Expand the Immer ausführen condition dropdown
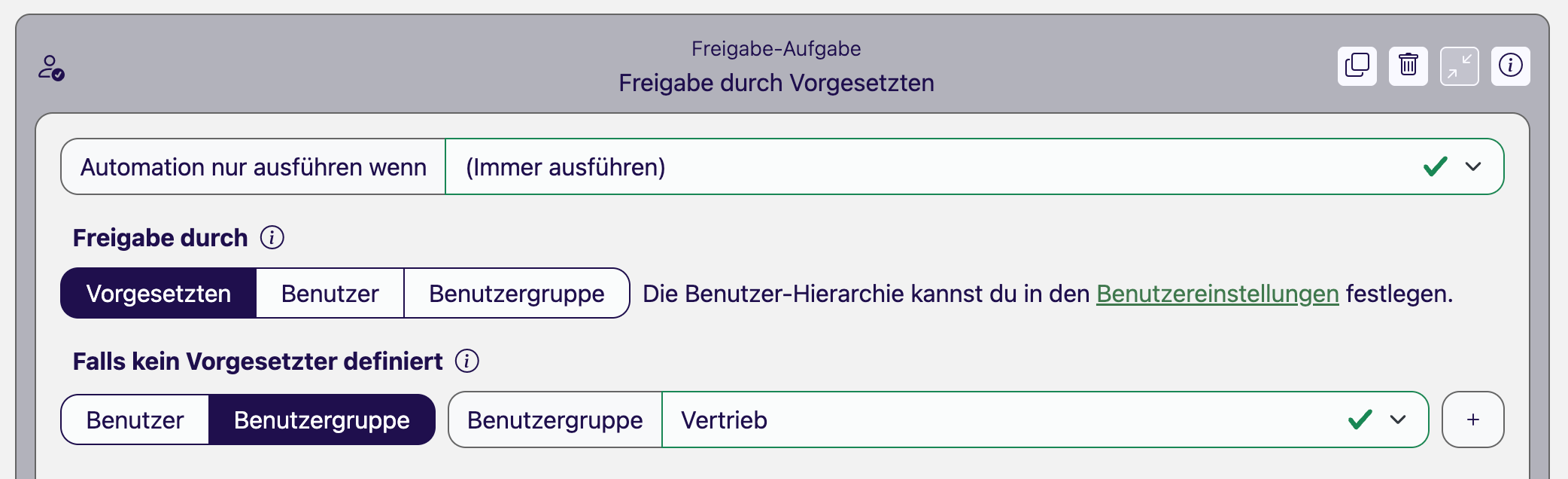The width and height of the screenshot is (1568, 479). pos(1472,167)
